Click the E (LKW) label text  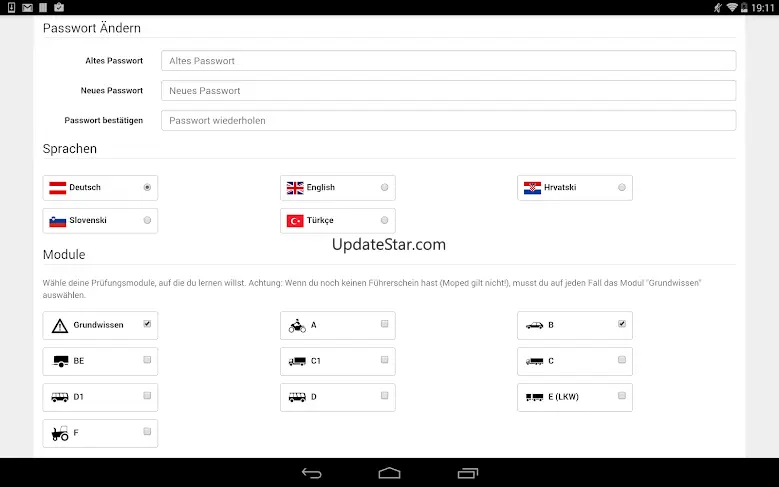click(x=563, y=397)
